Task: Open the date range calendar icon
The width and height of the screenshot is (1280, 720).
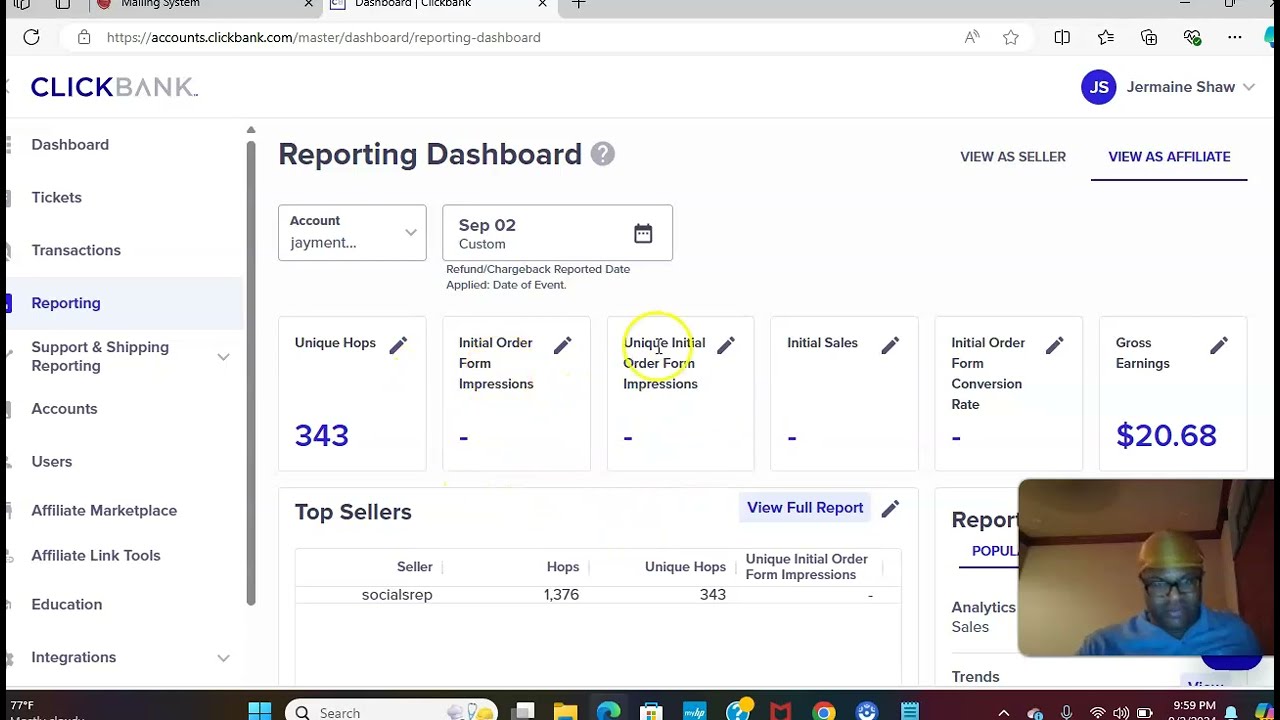Action: pos(643,233)
